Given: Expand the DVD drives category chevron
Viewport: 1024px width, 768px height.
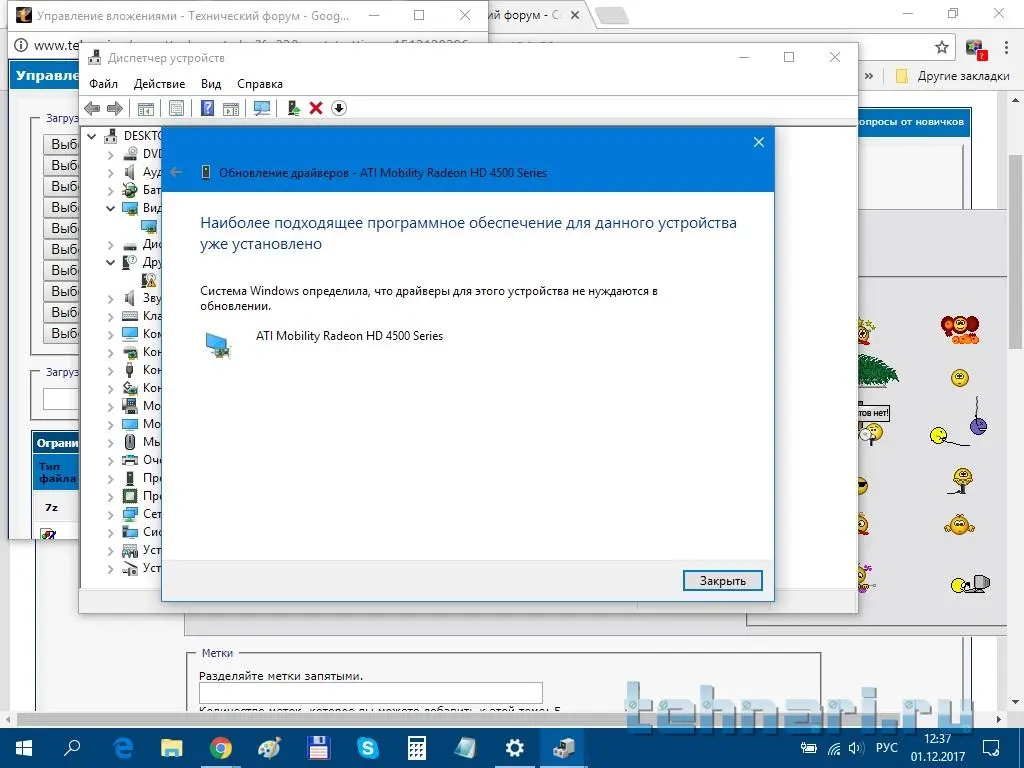Looking at the screenshot, I should (110, 154).
